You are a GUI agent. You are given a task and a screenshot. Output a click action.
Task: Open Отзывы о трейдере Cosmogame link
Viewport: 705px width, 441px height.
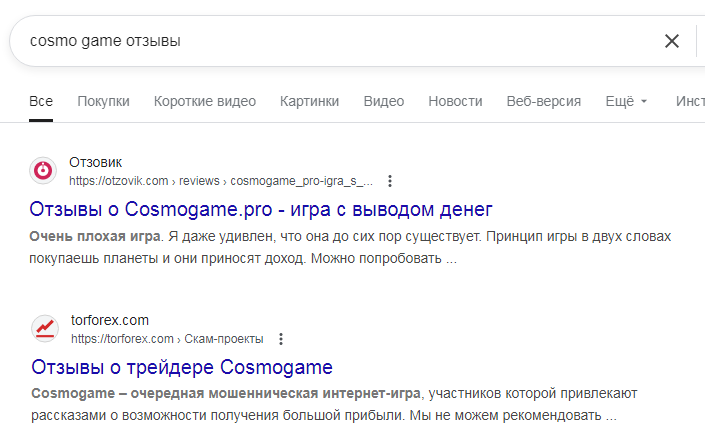(x=182, y=367)
